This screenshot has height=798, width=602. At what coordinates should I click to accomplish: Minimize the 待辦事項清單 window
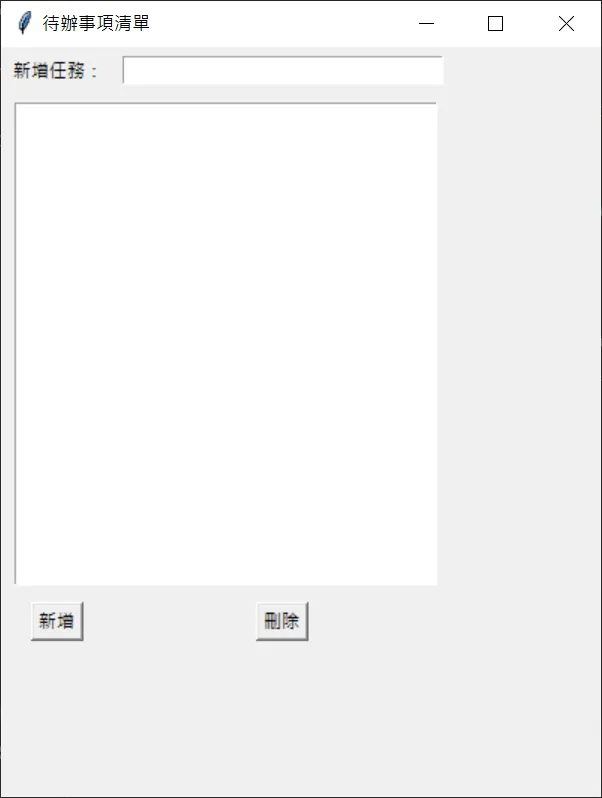[426, 23]
